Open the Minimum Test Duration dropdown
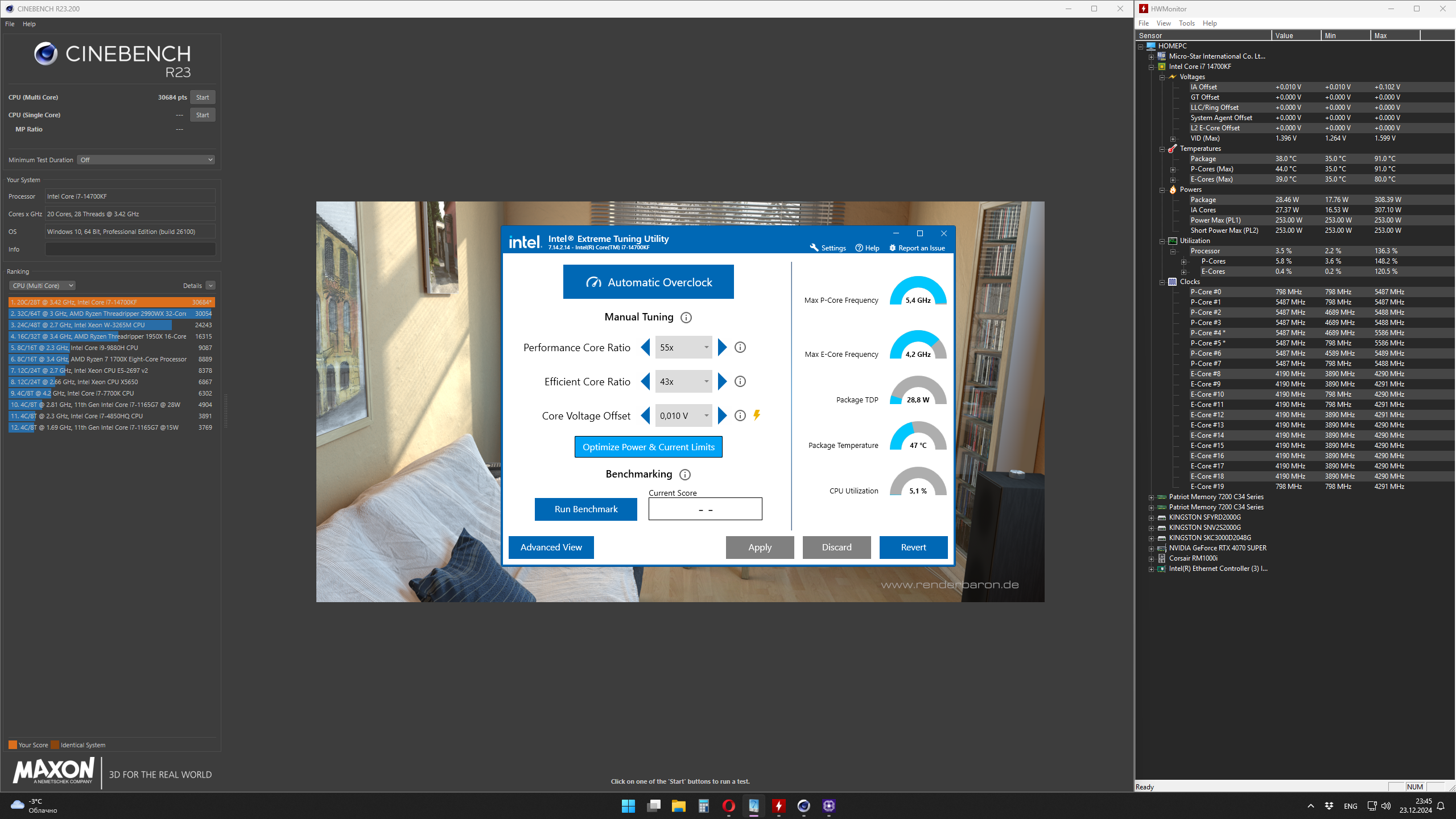 click(x=146, y=160)
